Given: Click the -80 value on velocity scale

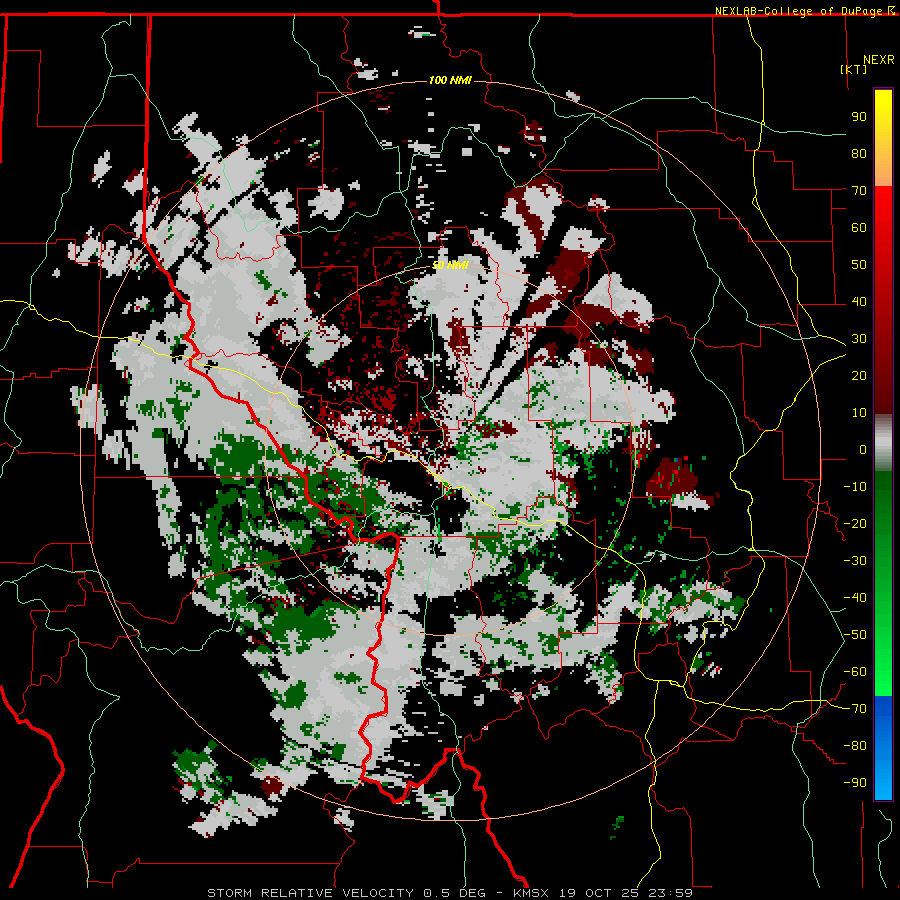Looking at the screenshot, I should (855, 746).
